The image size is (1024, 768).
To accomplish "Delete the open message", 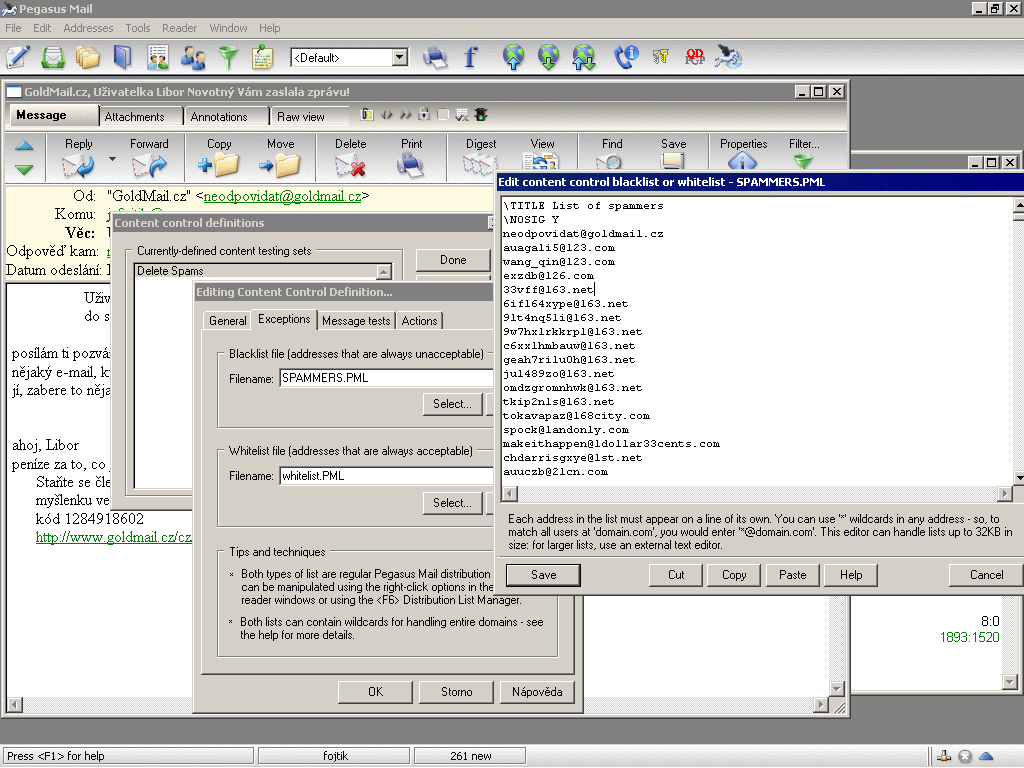I will coord(351,157).
